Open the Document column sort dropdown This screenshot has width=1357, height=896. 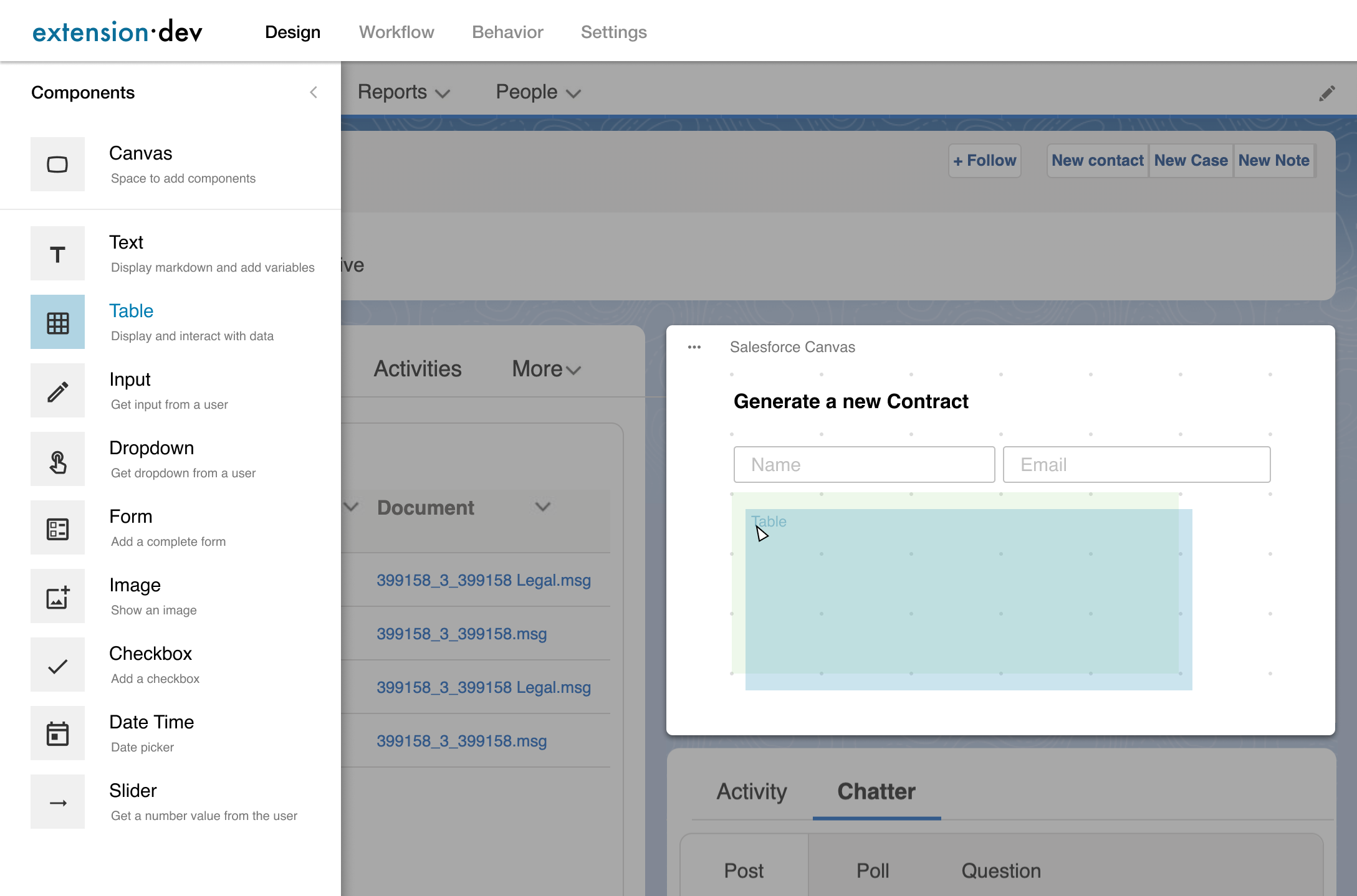pos(542,507)
